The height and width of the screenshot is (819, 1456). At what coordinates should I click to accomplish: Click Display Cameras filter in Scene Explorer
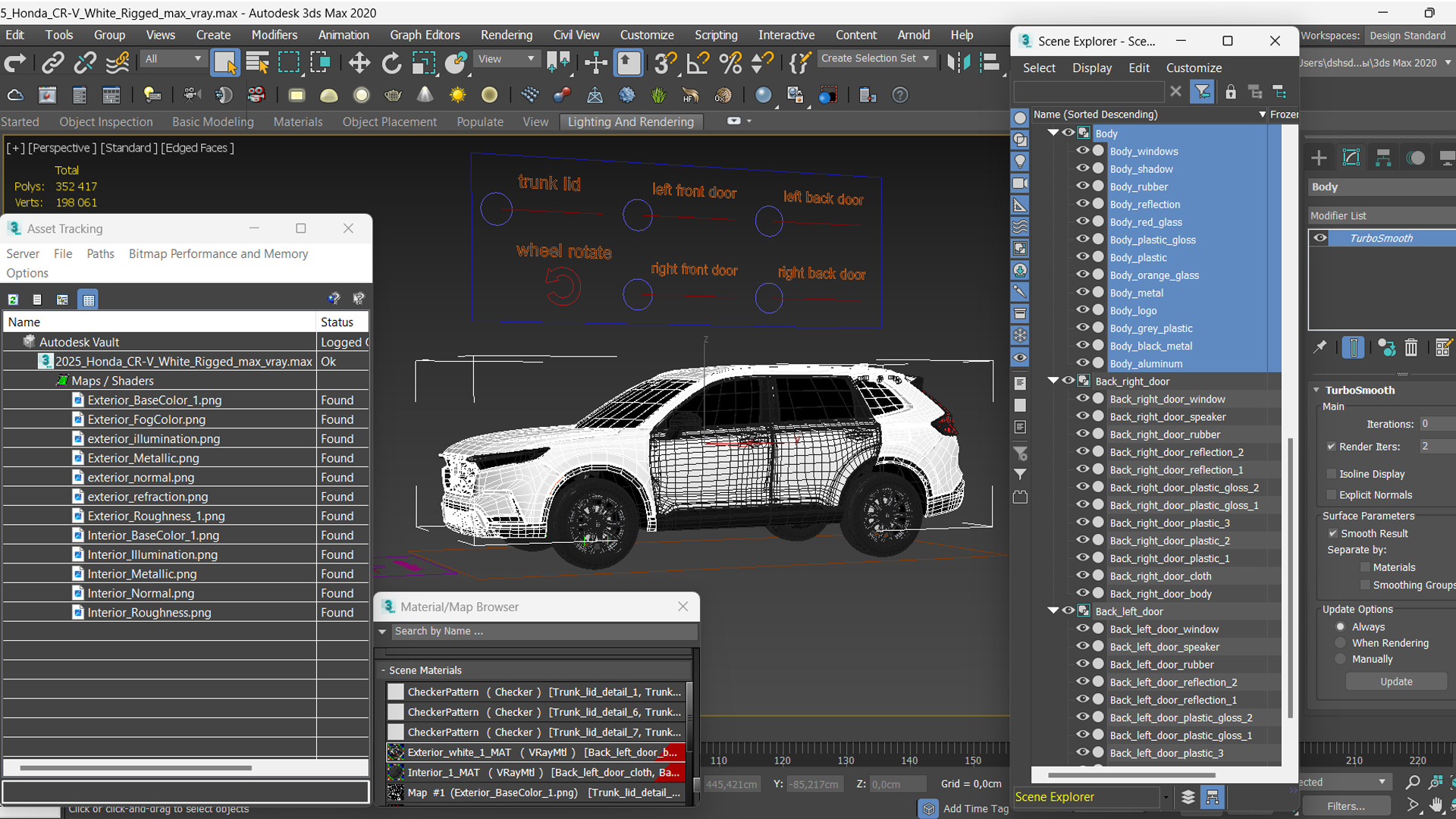point(1021,184)
